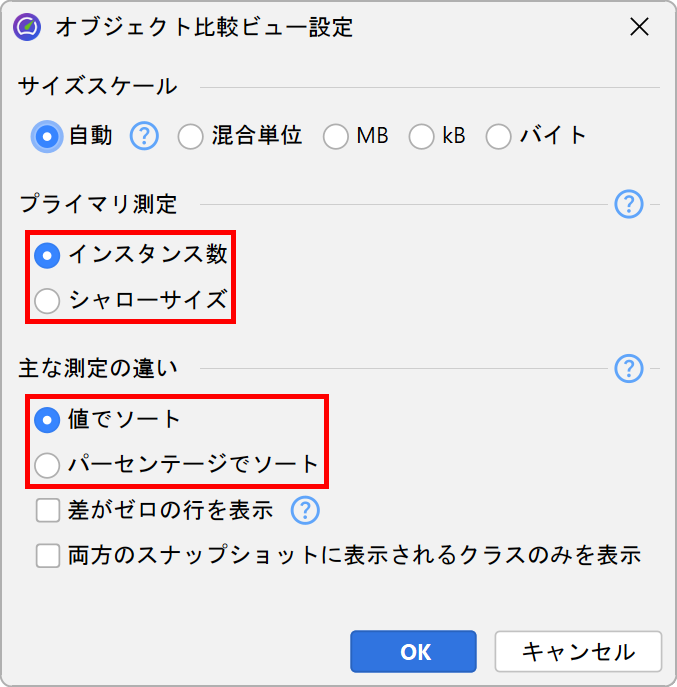Image resolution: width=677 pixels, height=687 pixels.
Task: Open help for 主な測定の違い section
Action: [x=628, y=368]
